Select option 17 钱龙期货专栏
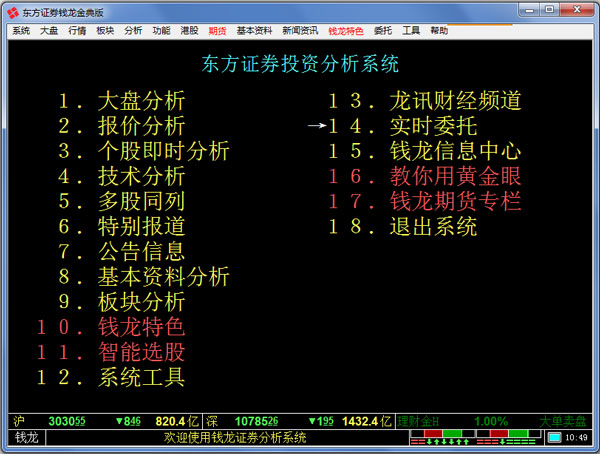Viewport: 600px width, 454px height. pyautogui.click(x=425, y=201)
